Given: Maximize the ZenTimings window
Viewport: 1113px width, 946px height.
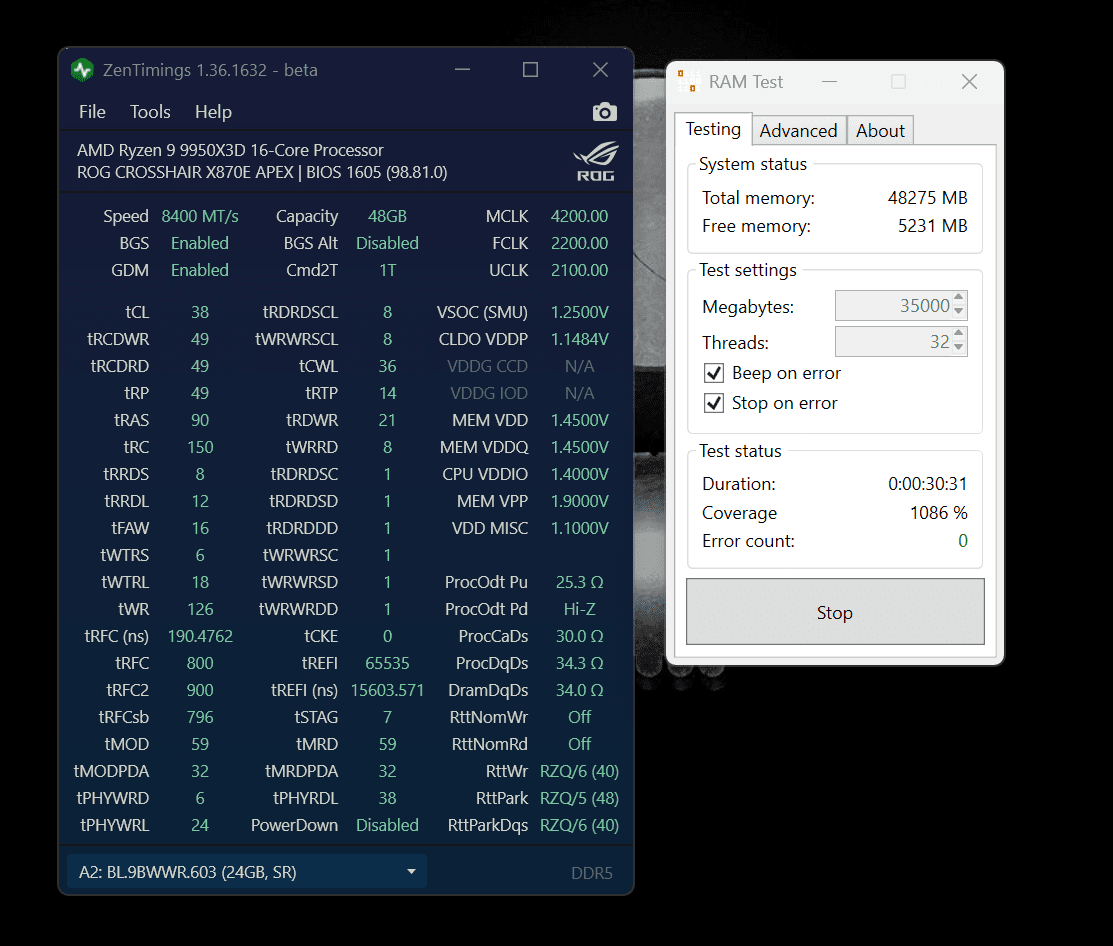Looking at the screenshot, I should coord(530,70).
